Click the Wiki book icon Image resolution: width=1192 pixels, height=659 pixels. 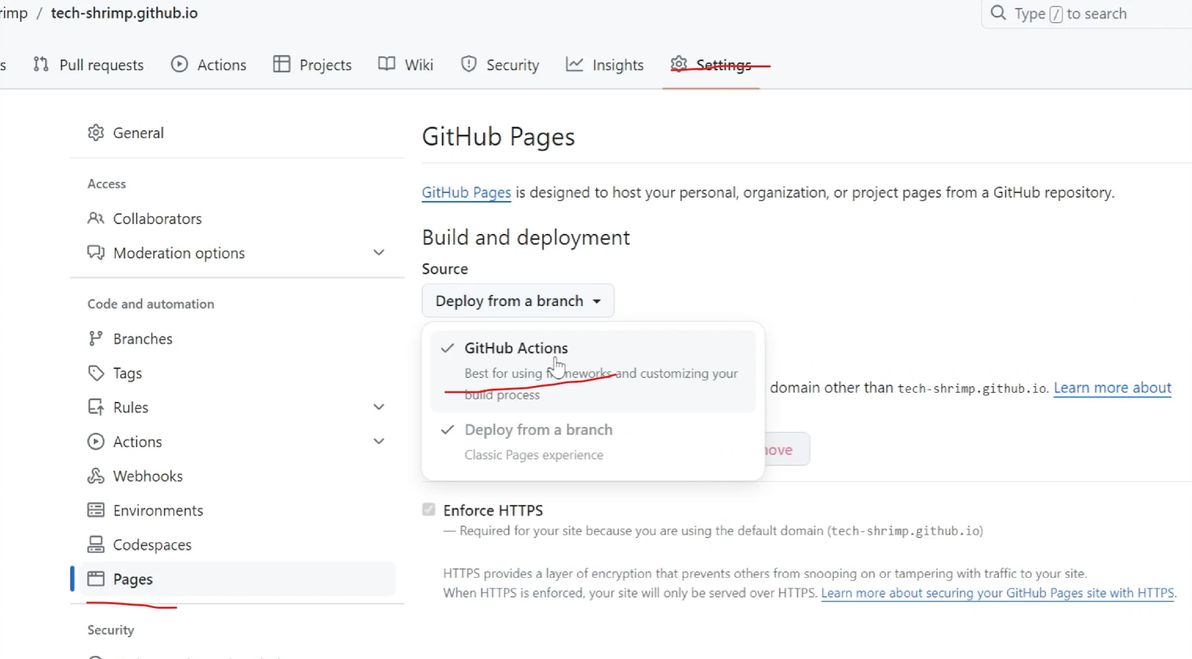click(x=387, y=65)
